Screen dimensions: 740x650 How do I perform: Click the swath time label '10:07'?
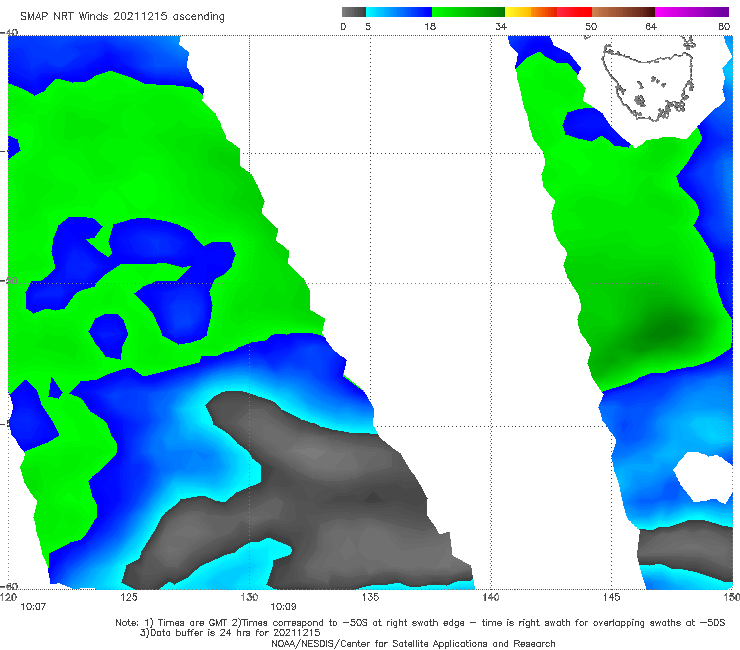[x=33, y=607]
